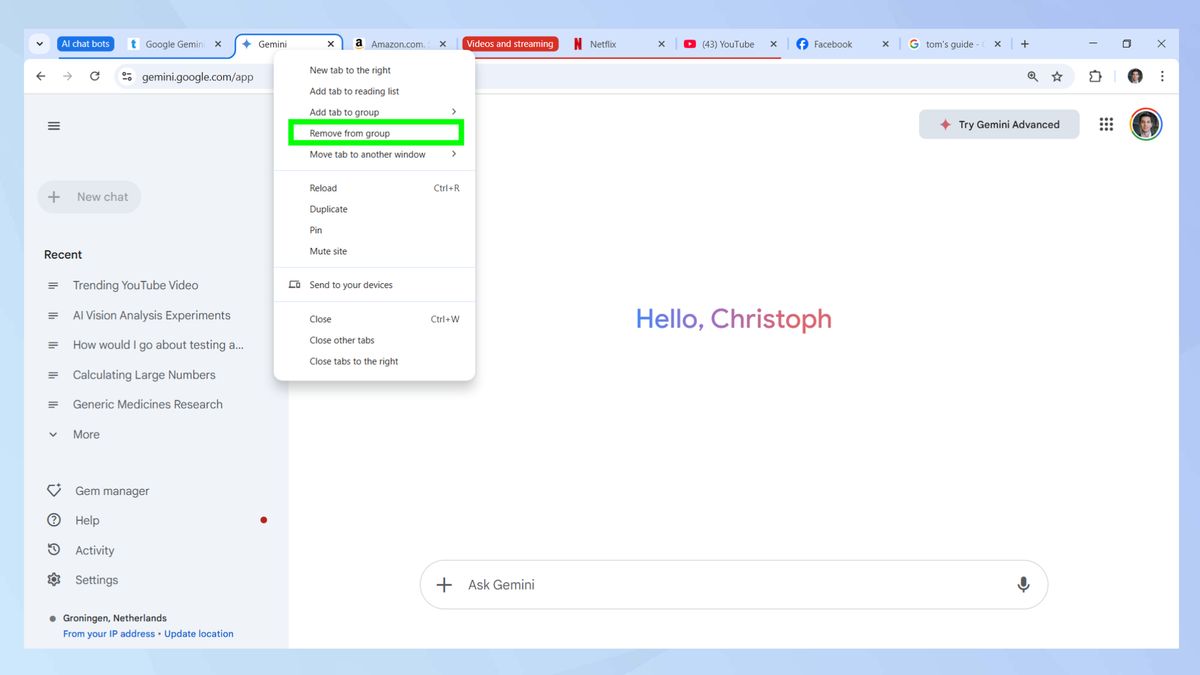This screenshot has width=1200, height=675.
Task: Open the Chrome extensions puzzle icon
Action: tap(1095, 76)
